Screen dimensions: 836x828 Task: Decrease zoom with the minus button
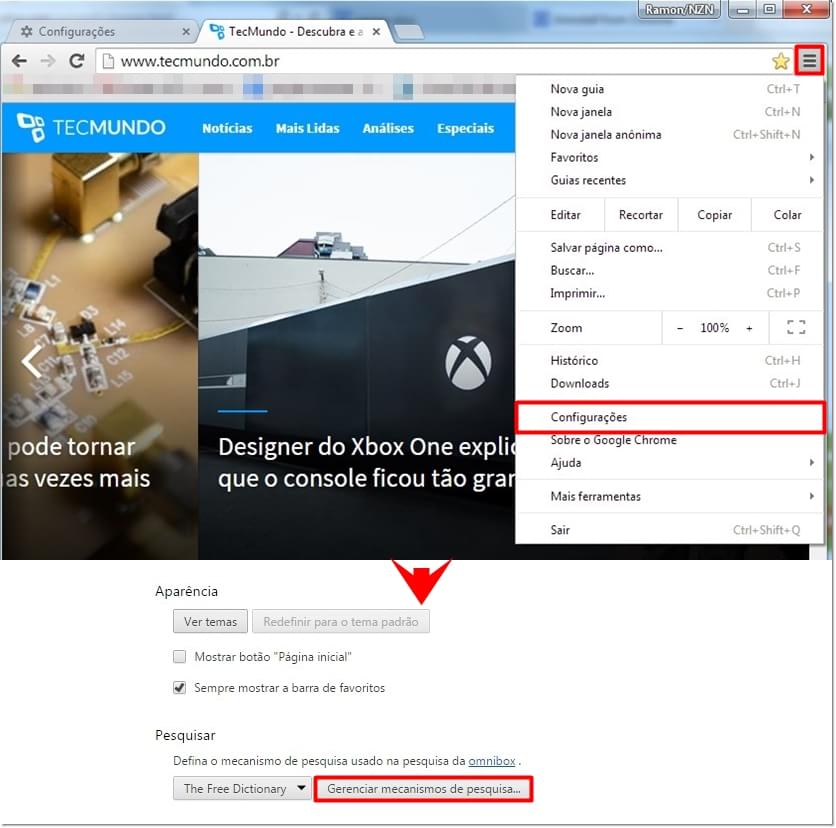680,328
